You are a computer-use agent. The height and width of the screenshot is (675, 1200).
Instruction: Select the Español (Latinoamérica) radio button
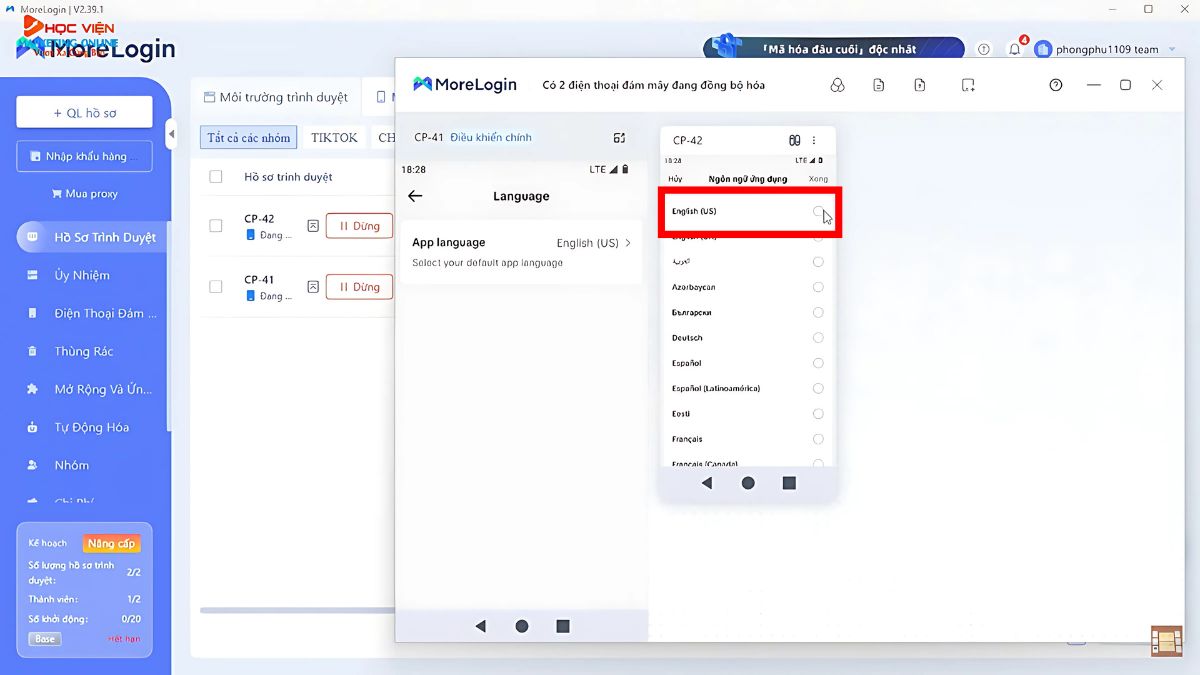(x=818, y=388)
